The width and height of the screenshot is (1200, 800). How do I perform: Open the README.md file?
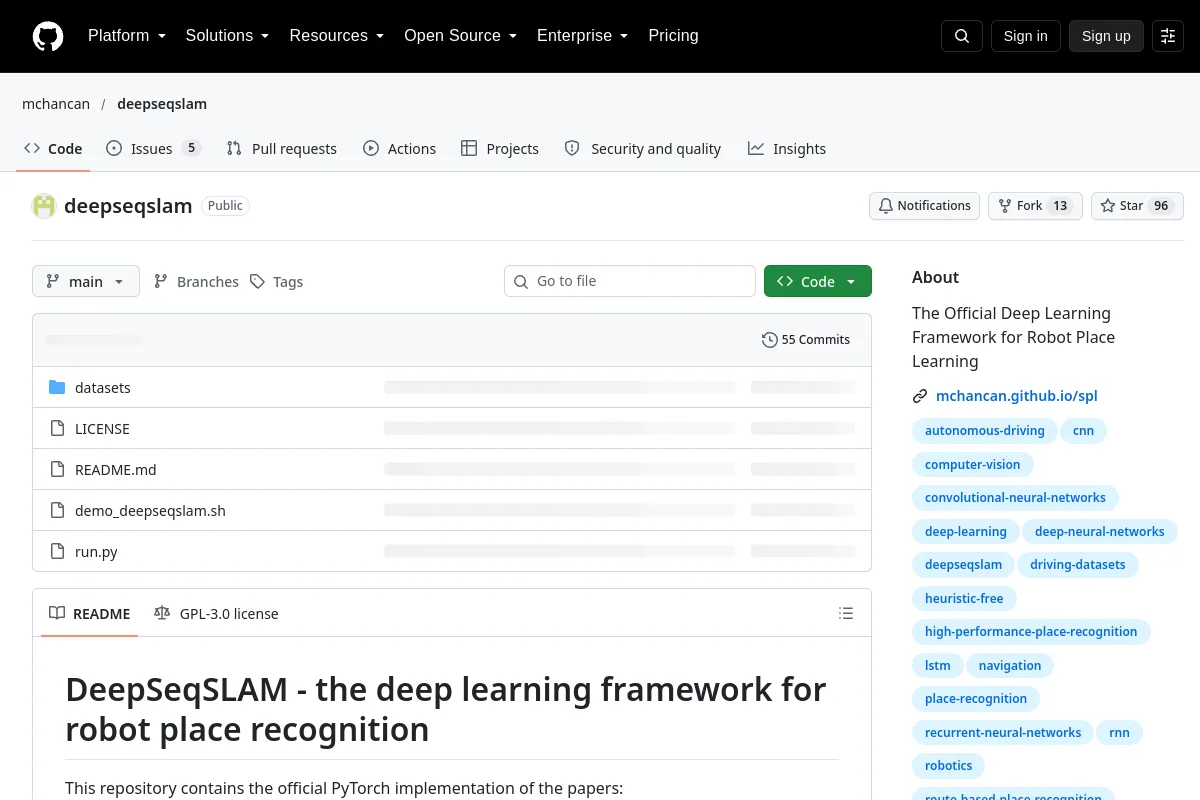[x=116, y=469]
